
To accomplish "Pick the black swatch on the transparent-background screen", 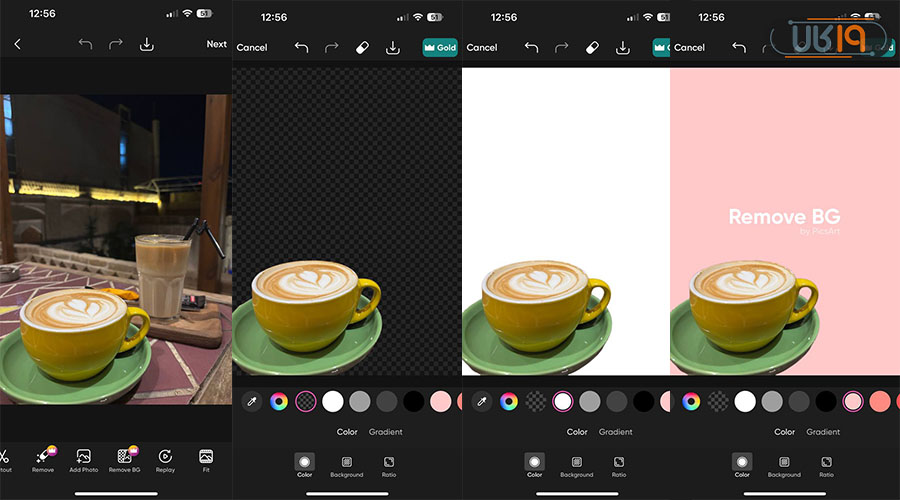I will (413, 401).
